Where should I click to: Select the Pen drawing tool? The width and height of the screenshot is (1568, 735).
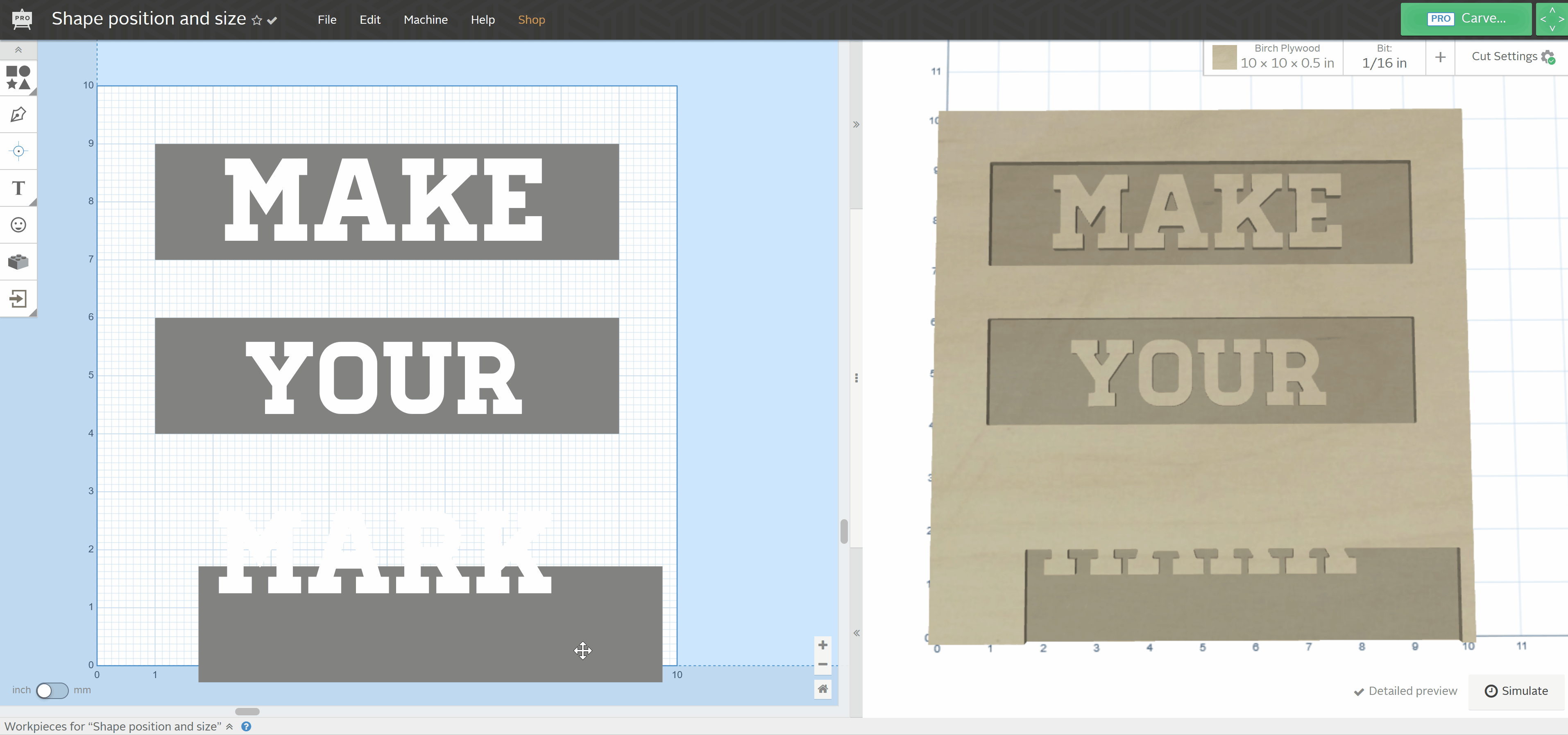coord(18,114)
